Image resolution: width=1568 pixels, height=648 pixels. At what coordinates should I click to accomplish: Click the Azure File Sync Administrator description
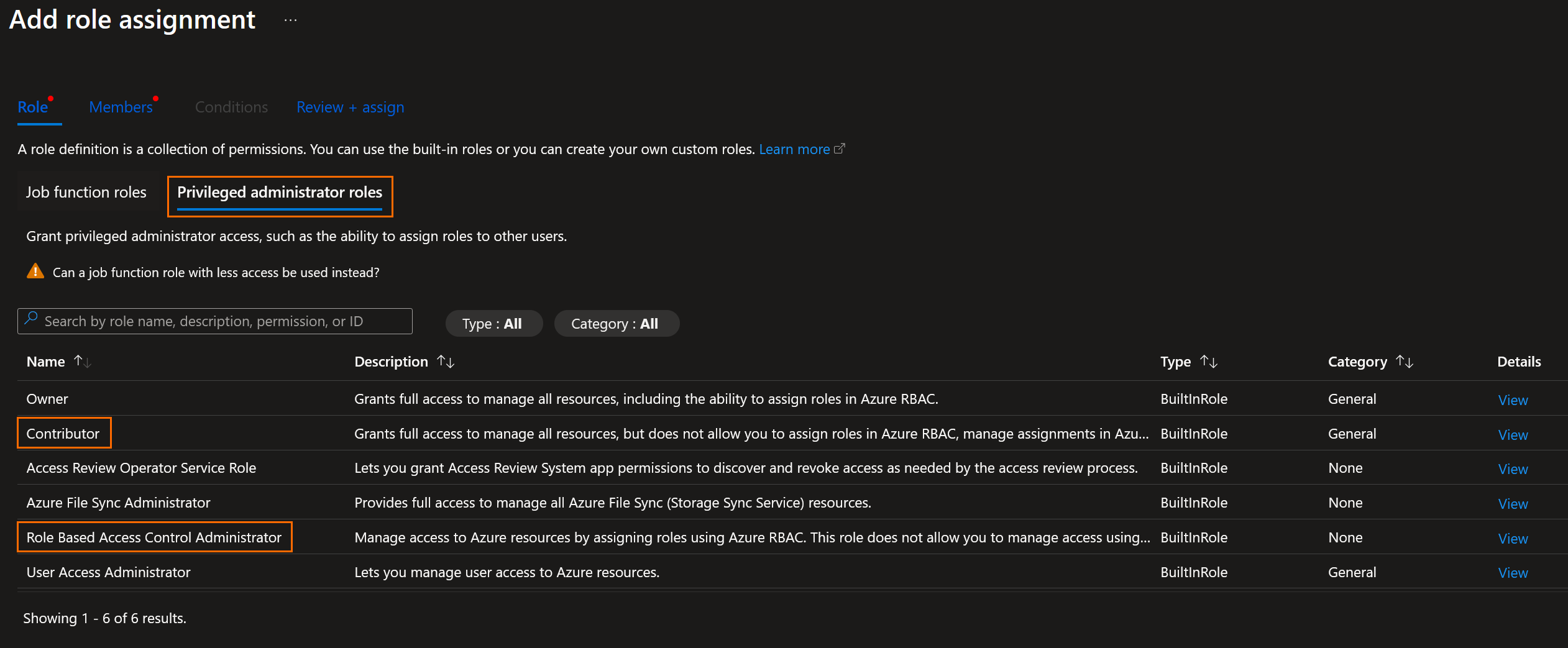click(x=613, y=503)
